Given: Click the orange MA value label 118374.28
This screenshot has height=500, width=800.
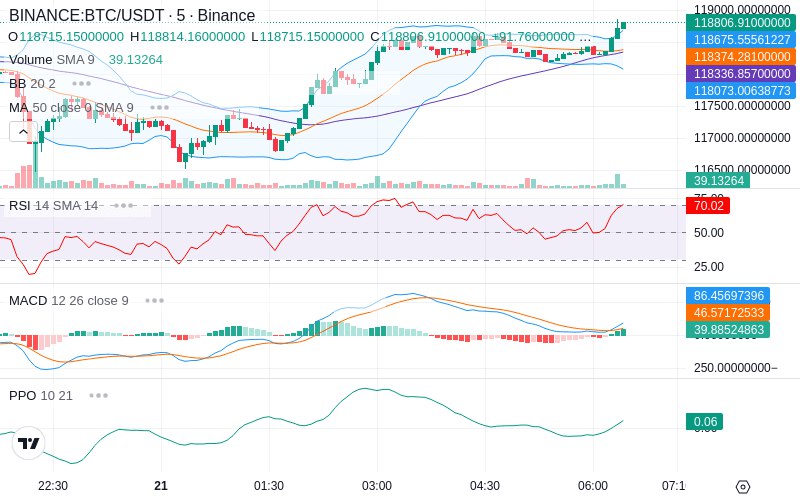Looking at the screenshot, I should (741, 57).
